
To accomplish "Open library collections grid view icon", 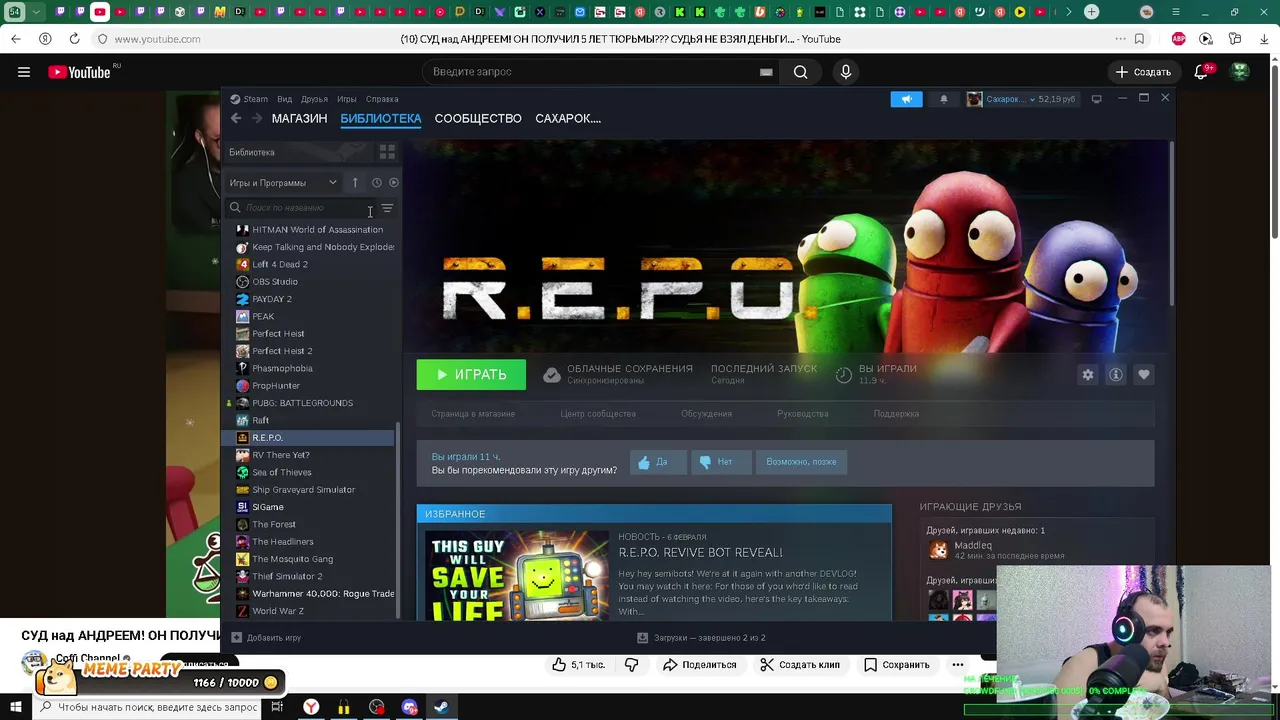I will tap(387, 152).
